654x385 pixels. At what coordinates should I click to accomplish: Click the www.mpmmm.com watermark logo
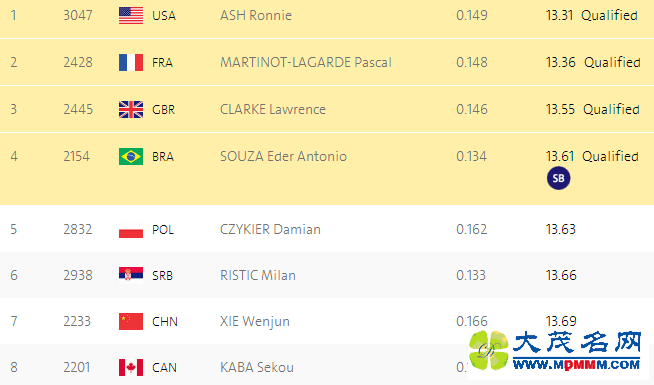click(x=555, y=351)
